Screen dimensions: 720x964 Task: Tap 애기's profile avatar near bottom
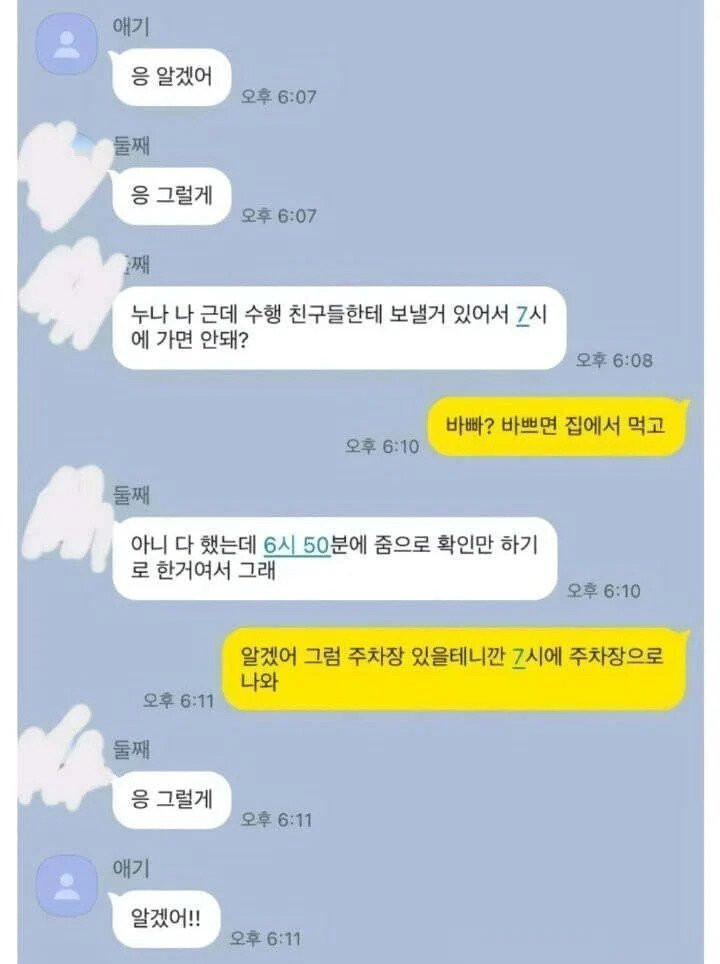tap(66, 885)
